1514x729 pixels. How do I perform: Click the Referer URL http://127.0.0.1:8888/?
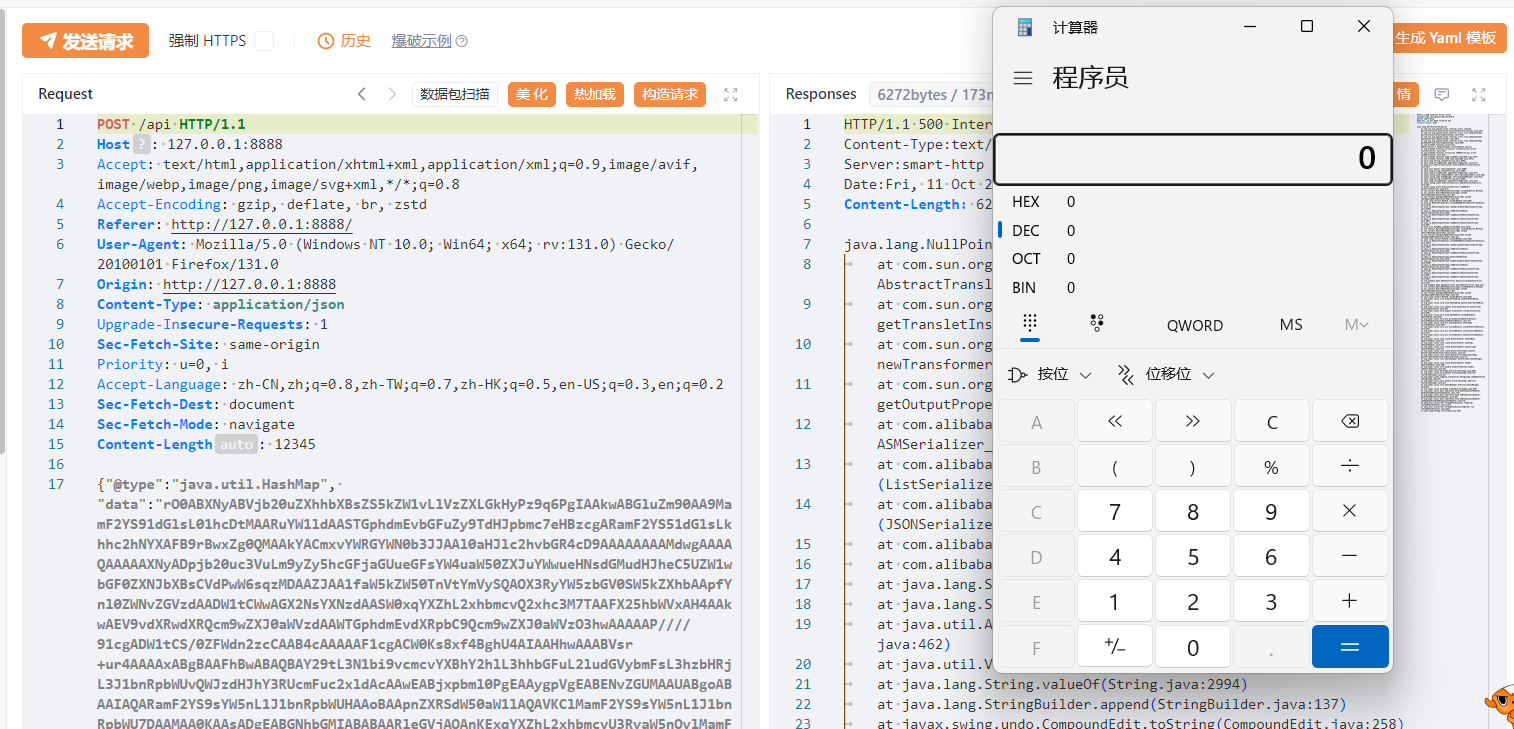(262, 224)
